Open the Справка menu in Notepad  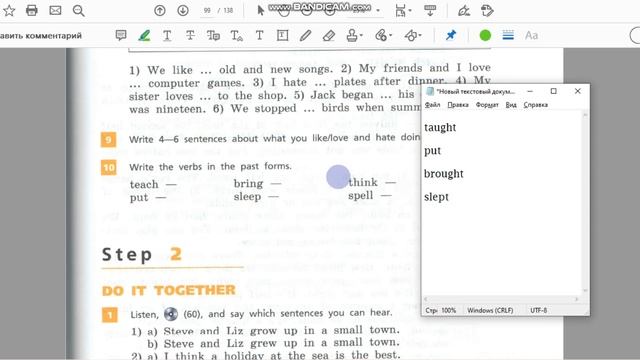click(536, 105)
